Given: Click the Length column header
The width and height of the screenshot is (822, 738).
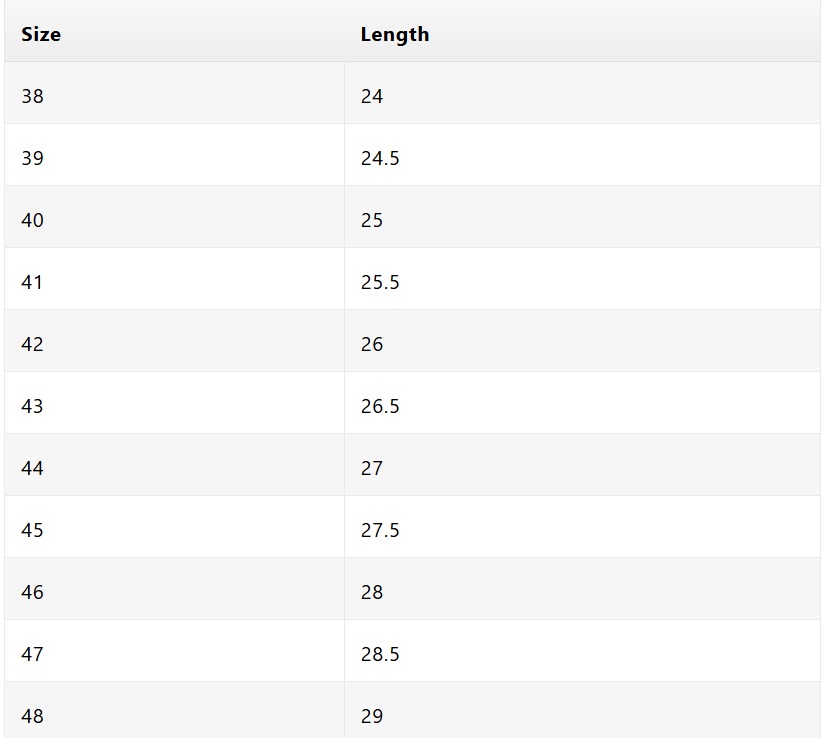Looking at the screenshot, I should tap(395, 34).
